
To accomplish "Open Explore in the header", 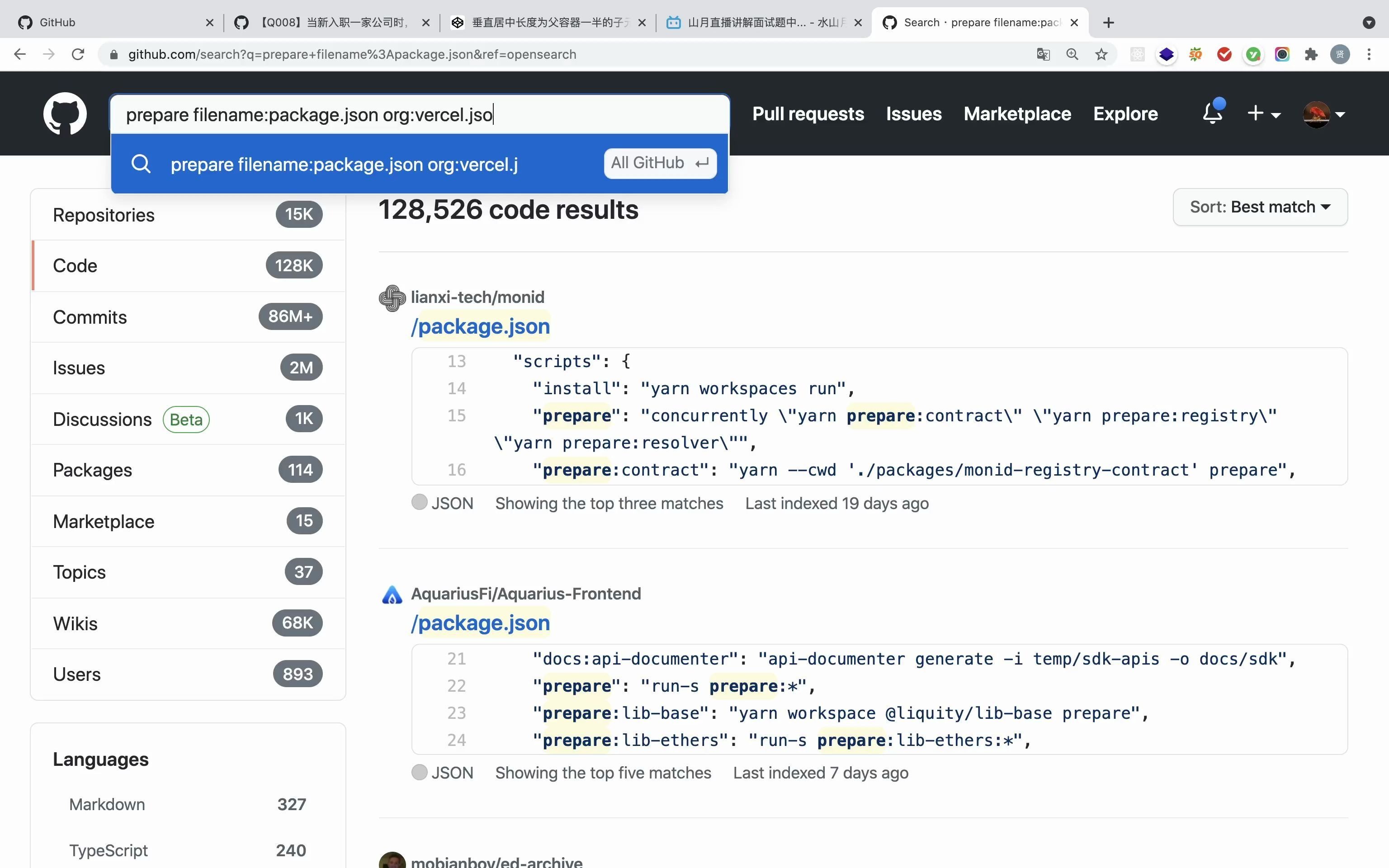I will coord(1125,113).
